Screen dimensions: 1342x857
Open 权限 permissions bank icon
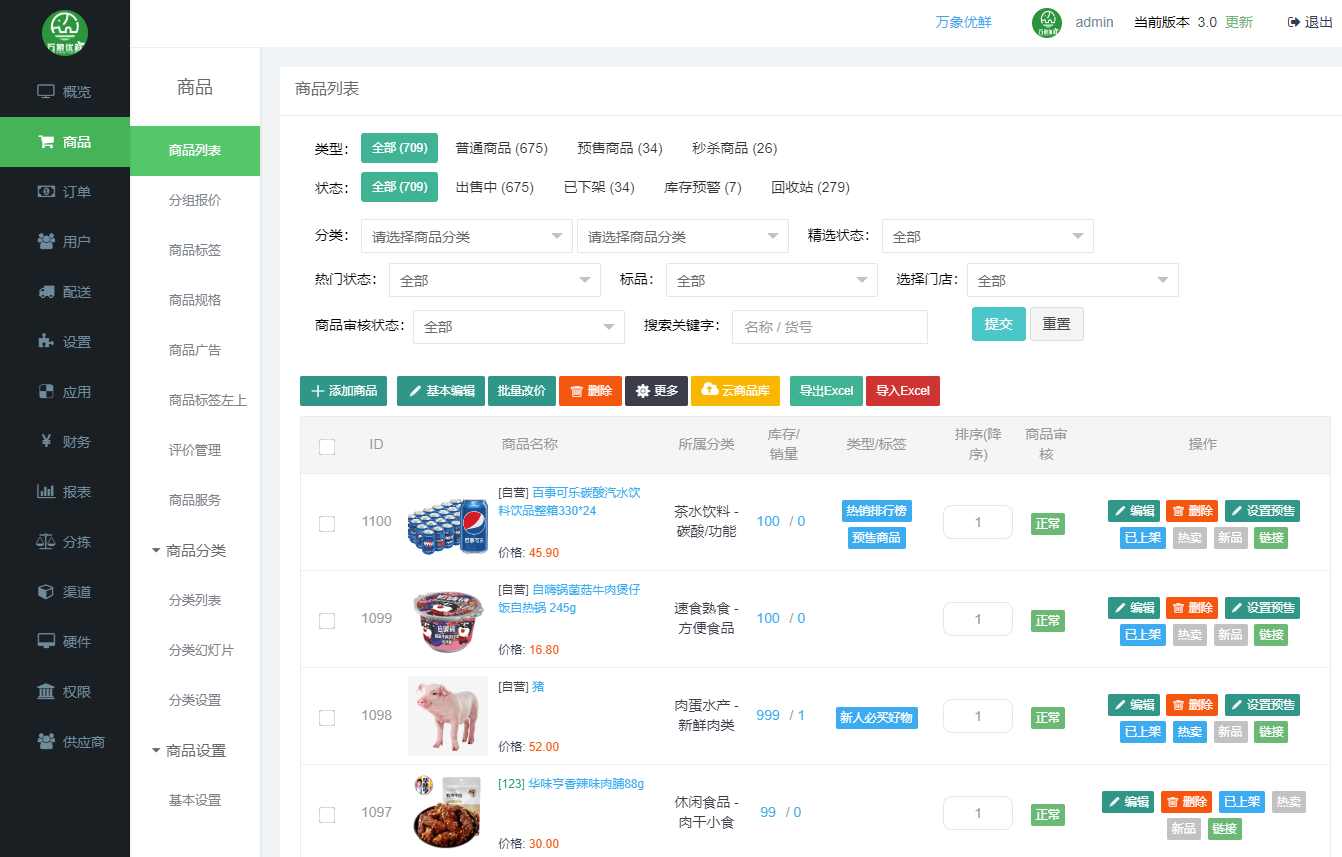pos(46,692)
